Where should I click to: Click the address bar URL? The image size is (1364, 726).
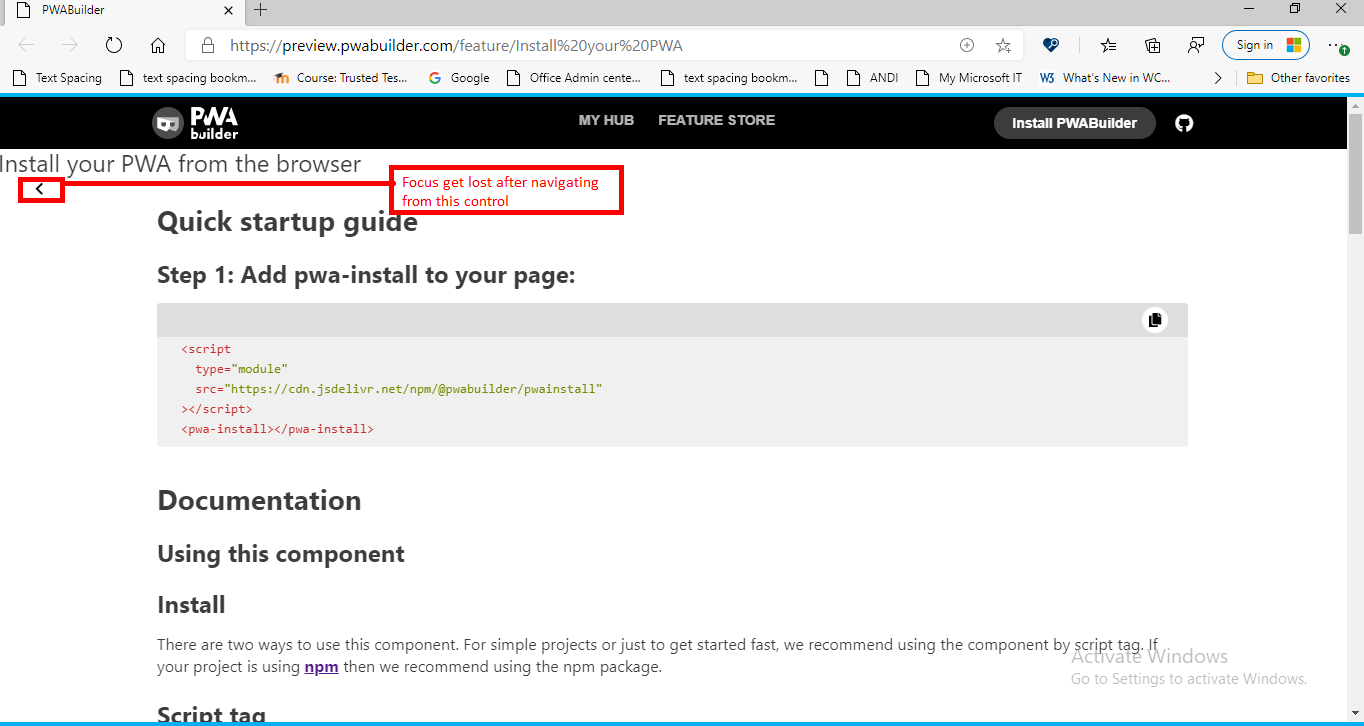tap(457, 45)
